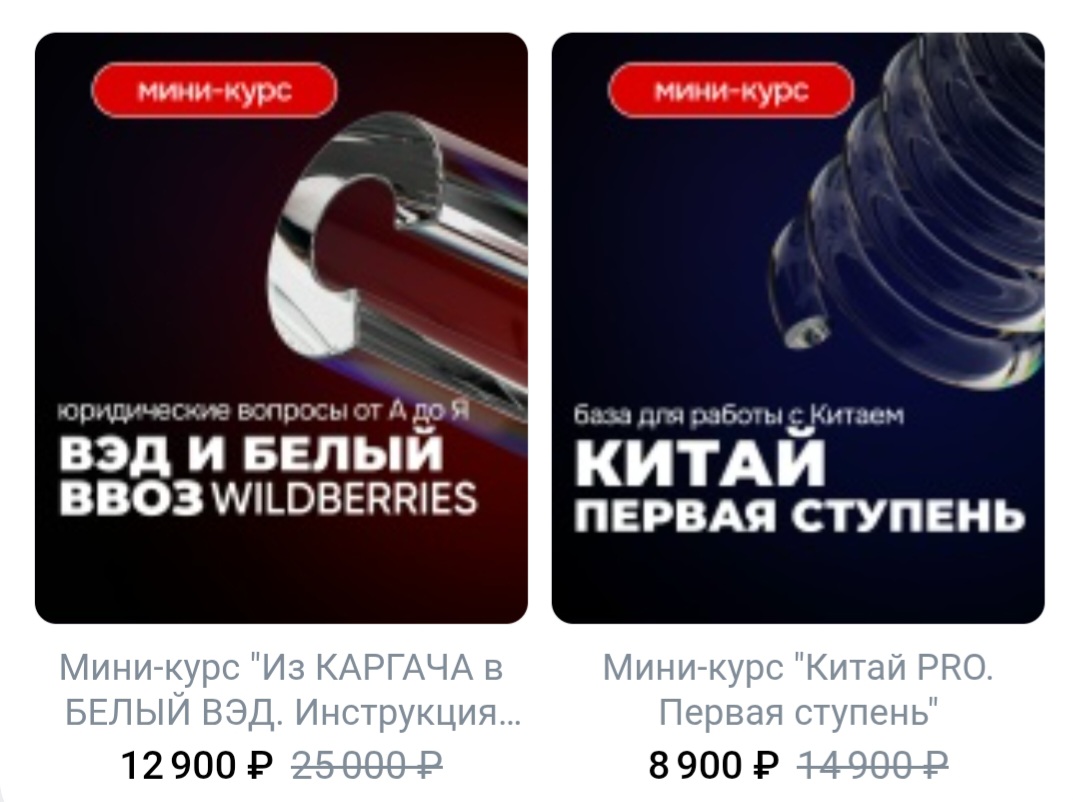Click the WILDBERRIES text on the left card
The width and height of the screenshot is (1073, 802).
point(344,497)
